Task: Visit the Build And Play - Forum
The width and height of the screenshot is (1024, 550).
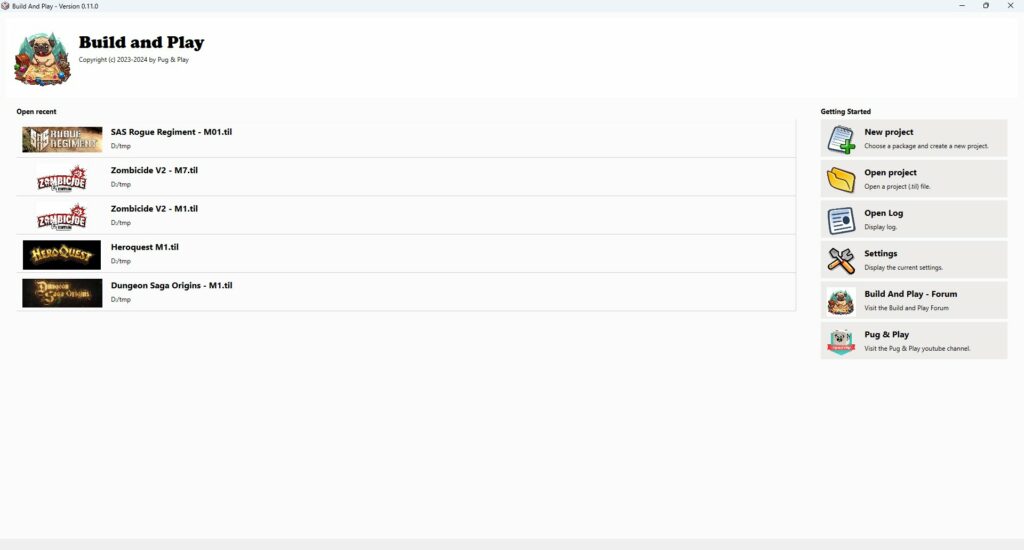Action: [x=914, y=300]
